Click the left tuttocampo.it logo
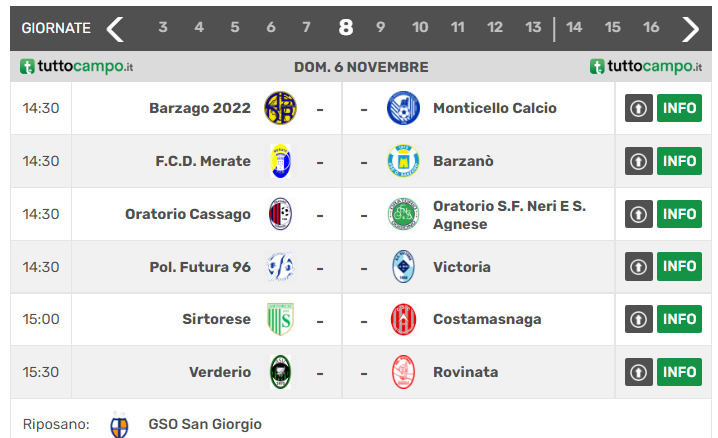This screenshot has height=438, width=718. pos(77,67)
